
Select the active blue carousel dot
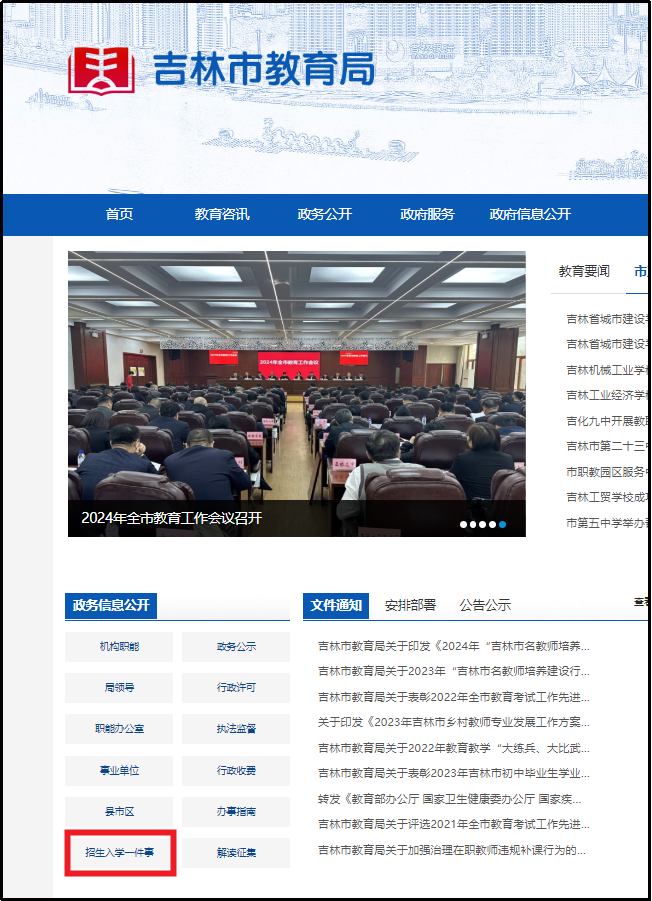(x=502, y=524)
